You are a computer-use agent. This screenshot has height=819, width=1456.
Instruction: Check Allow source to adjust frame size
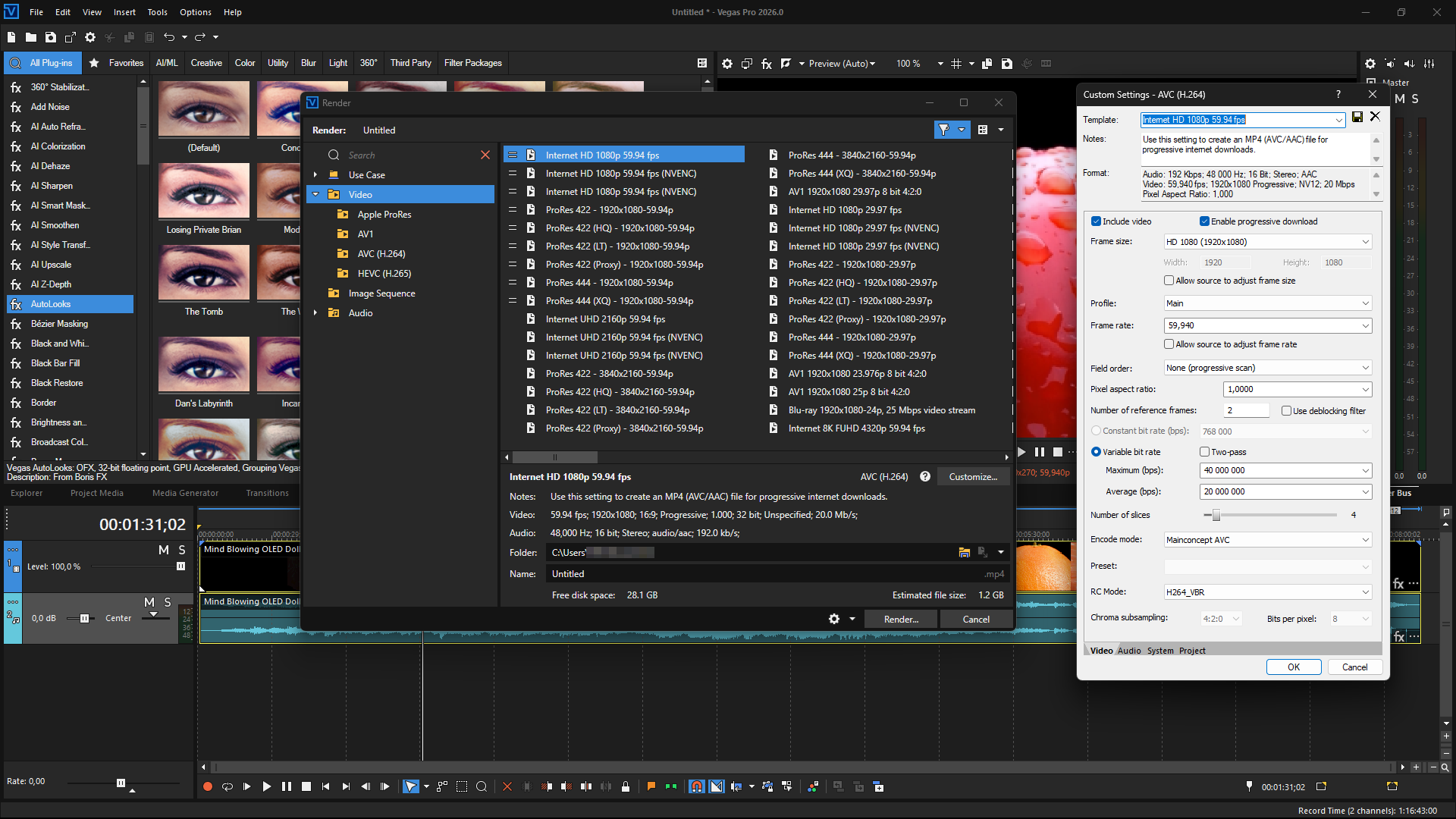pos(1169,281)
